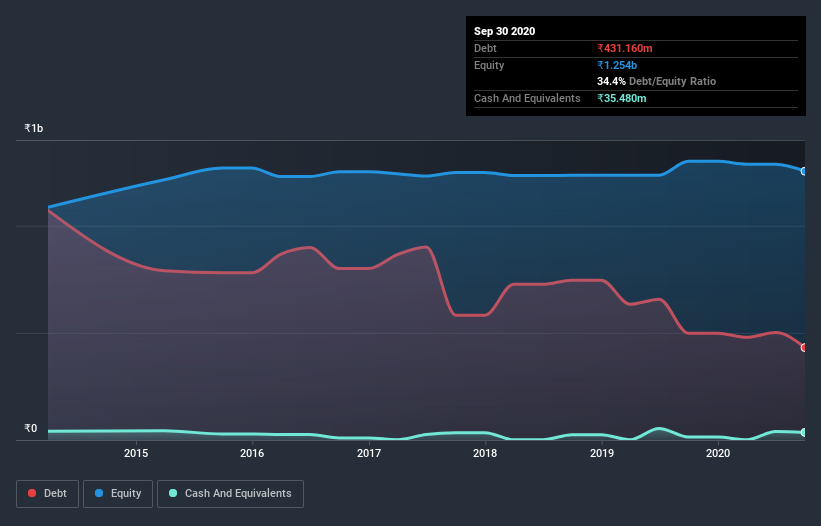The image size is (821, 526).
Task: Click the 2016 x-axis label
Action: click(x=252, y=453)
